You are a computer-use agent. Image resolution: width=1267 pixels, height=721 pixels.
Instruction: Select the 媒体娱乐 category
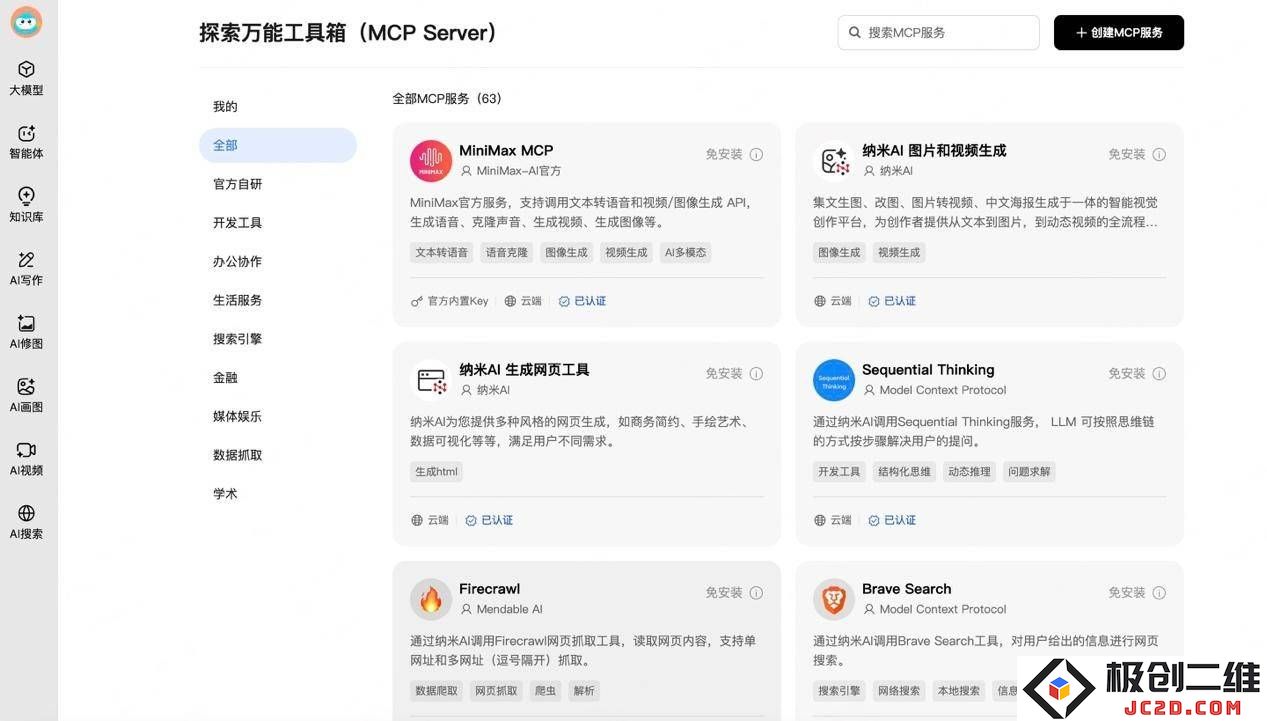click(x=278, y=416)
